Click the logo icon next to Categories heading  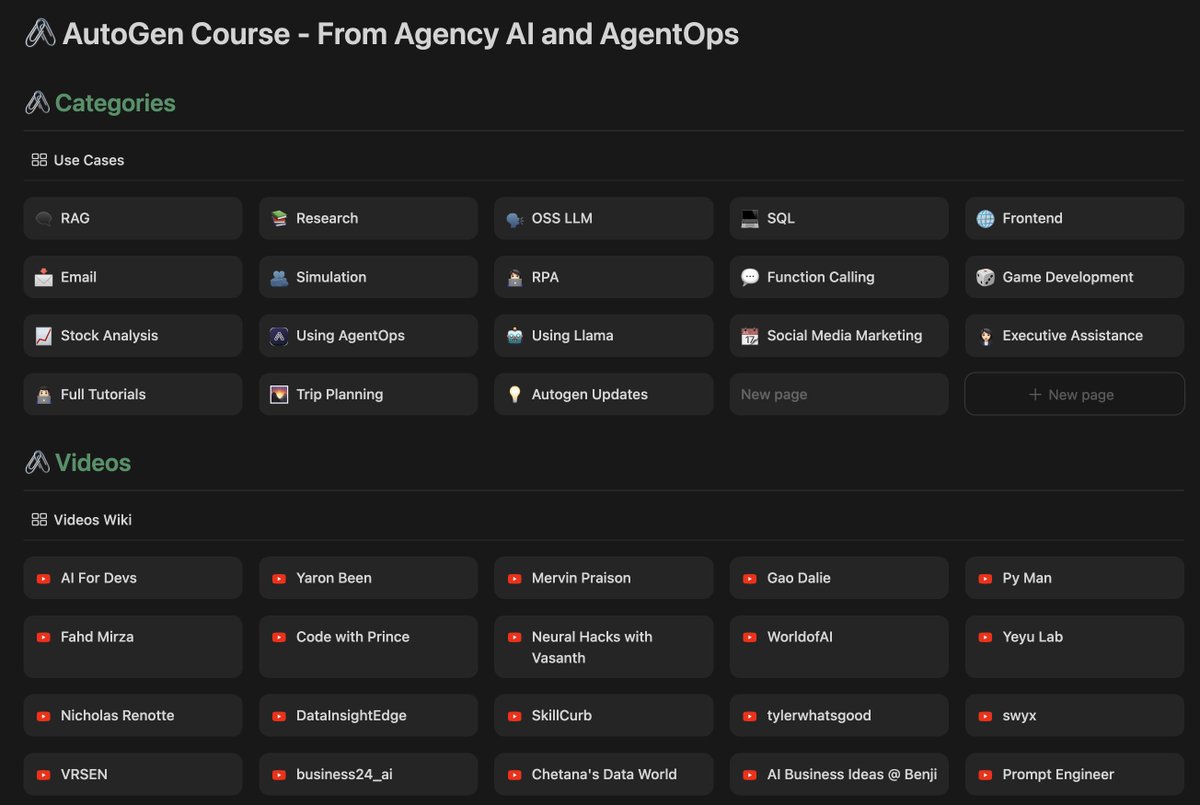coord(37,103)
